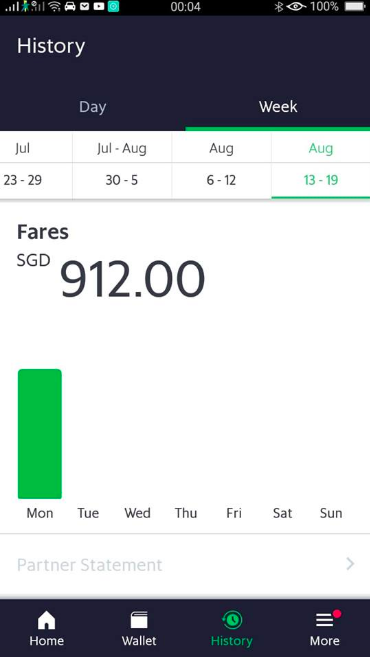Tap the battery icon in status bar
Viewport: 370px width, 657px height.
click(x=355, y=7)
